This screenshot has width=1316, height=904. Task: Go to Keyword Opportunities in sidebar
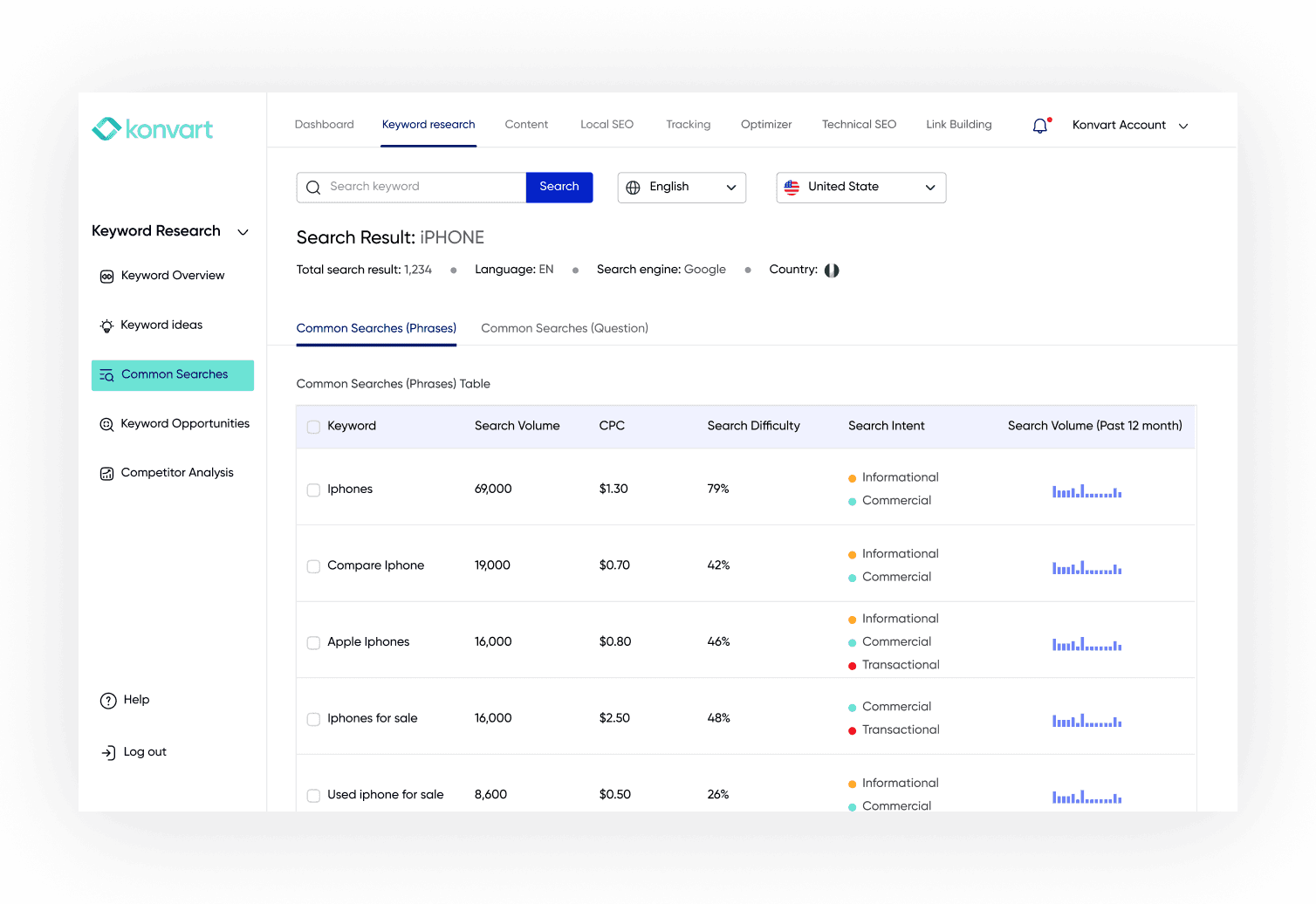184,424
